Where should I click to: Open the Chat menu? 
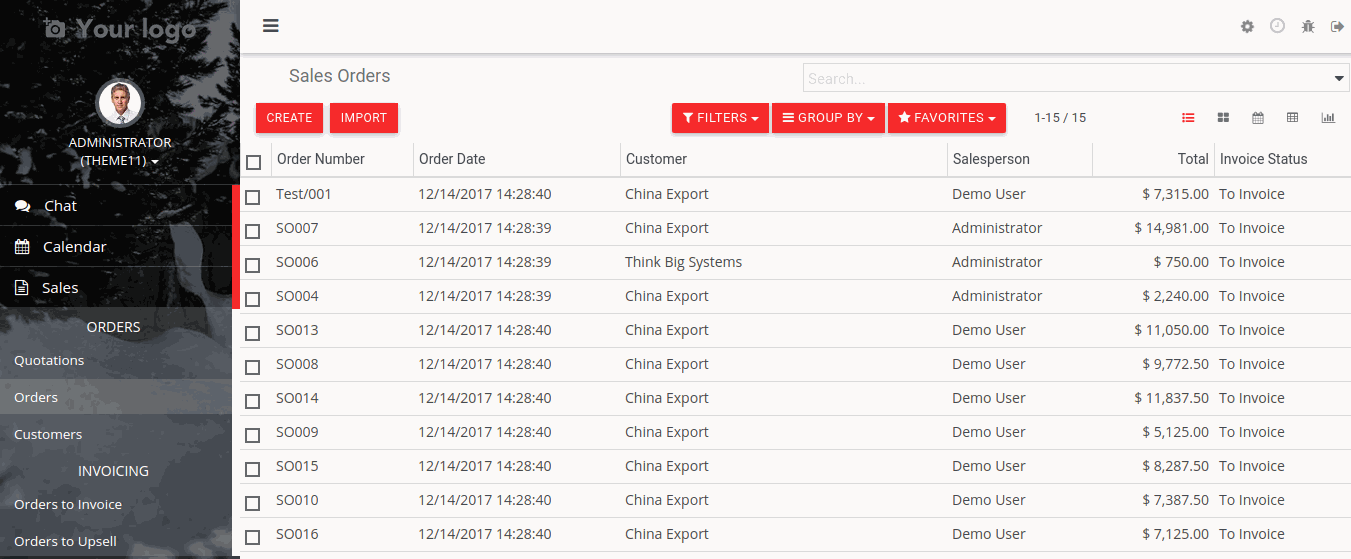pos(116,205)
